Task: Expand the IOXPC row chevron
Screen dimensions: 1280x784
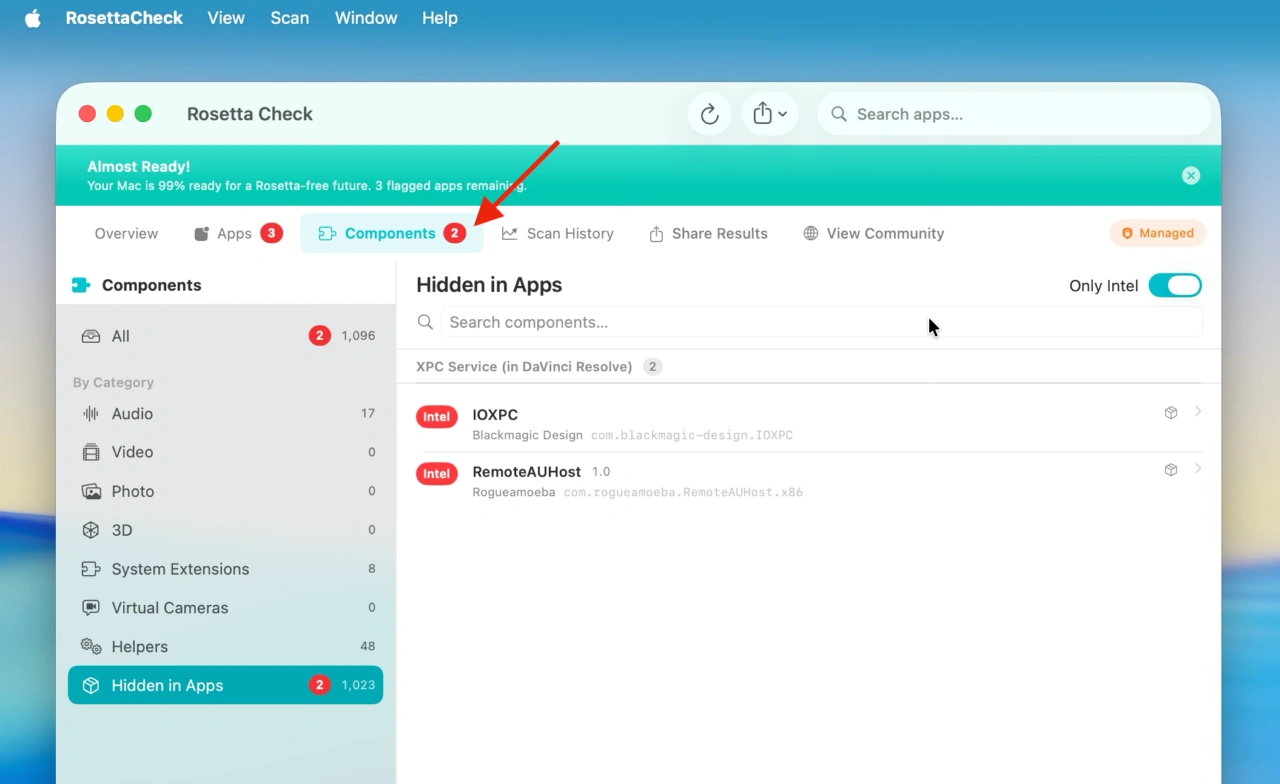Action: [x=1198, y=412]
